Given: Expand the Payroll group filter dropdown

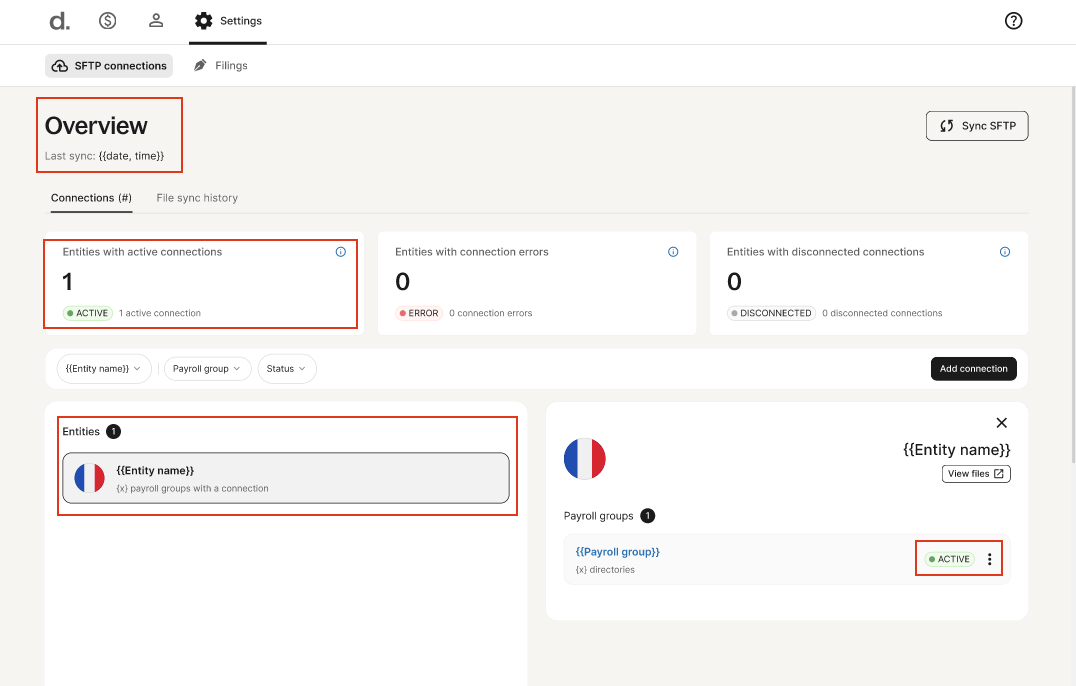Looking at the screenshot, I should coord(207,369).
